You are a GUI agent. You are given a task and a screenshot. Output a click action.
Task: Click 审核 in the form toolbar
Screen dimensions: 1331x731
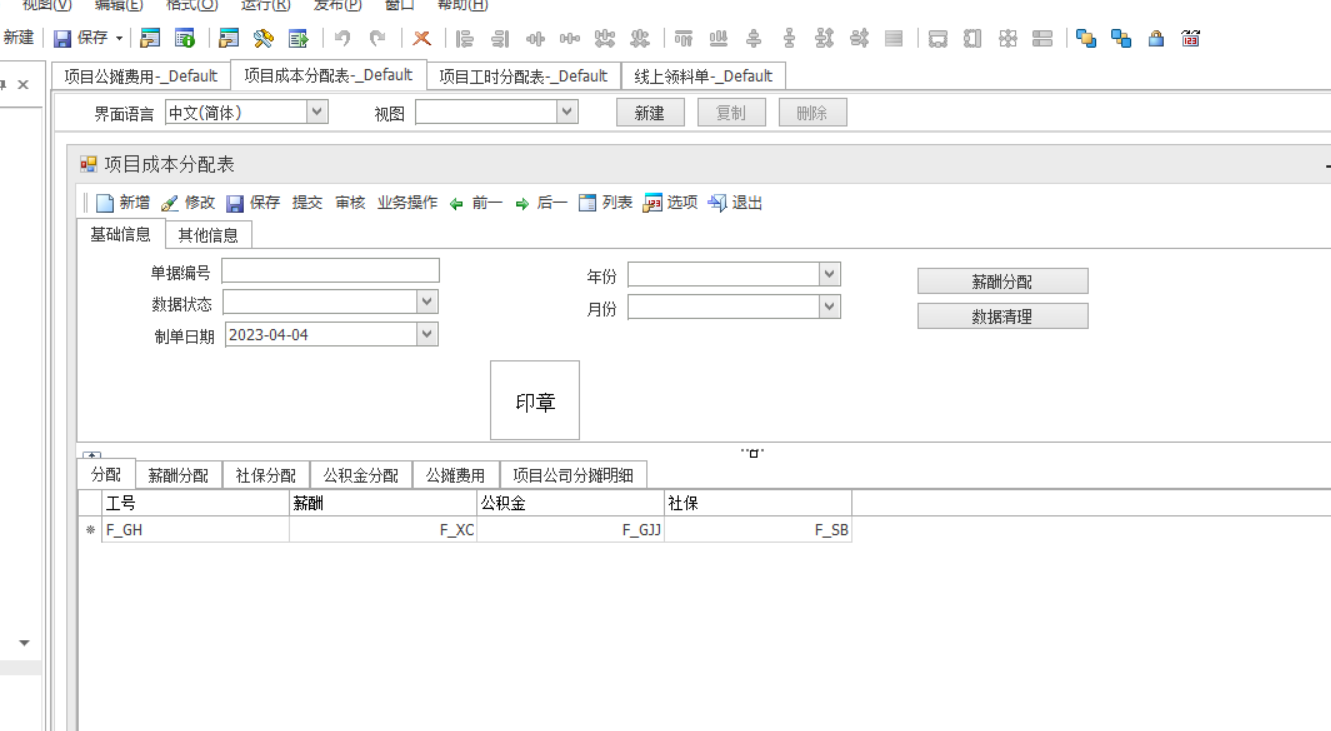coord(350,203)
